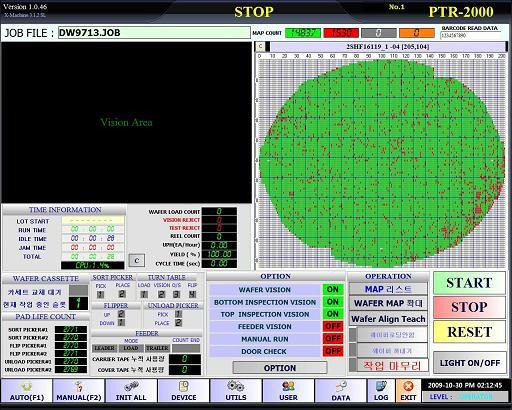The image size is (512, 410).
Task: Select the red map count box
Action: point(341,33)
